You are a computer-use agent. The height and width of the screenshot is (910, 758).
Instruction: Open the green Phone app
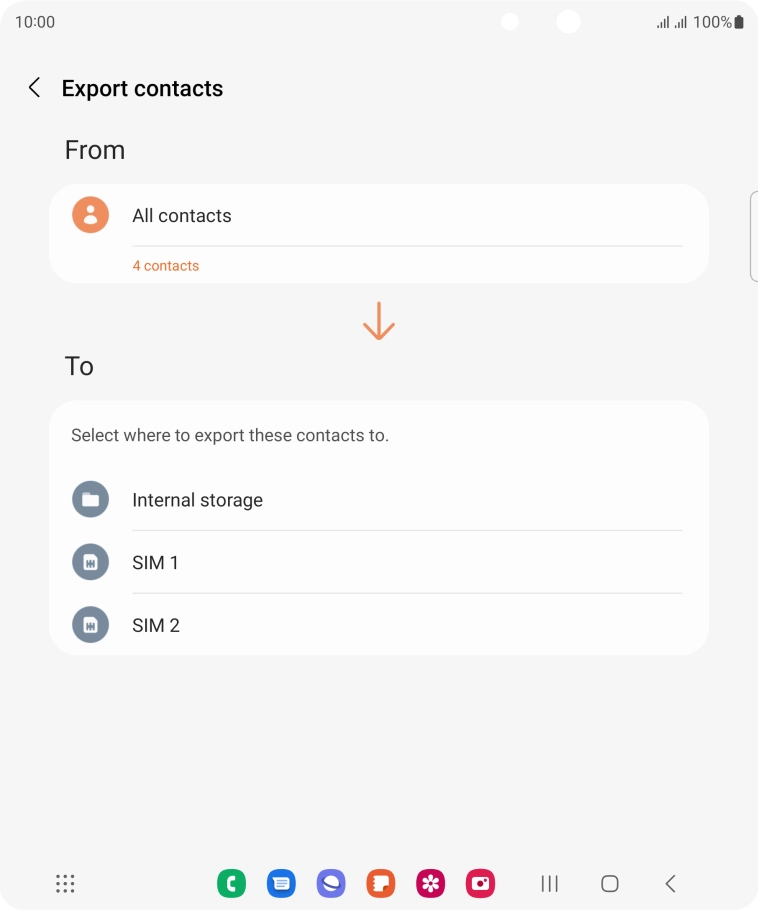[x=231, y=883]
